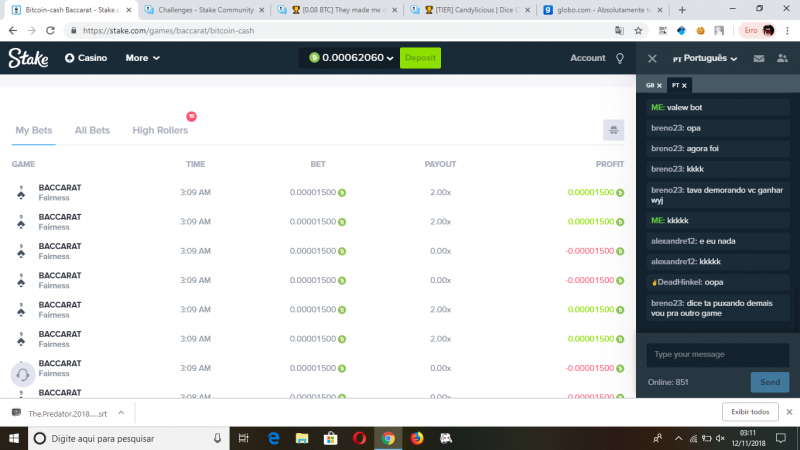Viewport: 800px width, 450px height.
Task: Open Microsoft Store from taskbar
Action: click(x=331, y=438)
